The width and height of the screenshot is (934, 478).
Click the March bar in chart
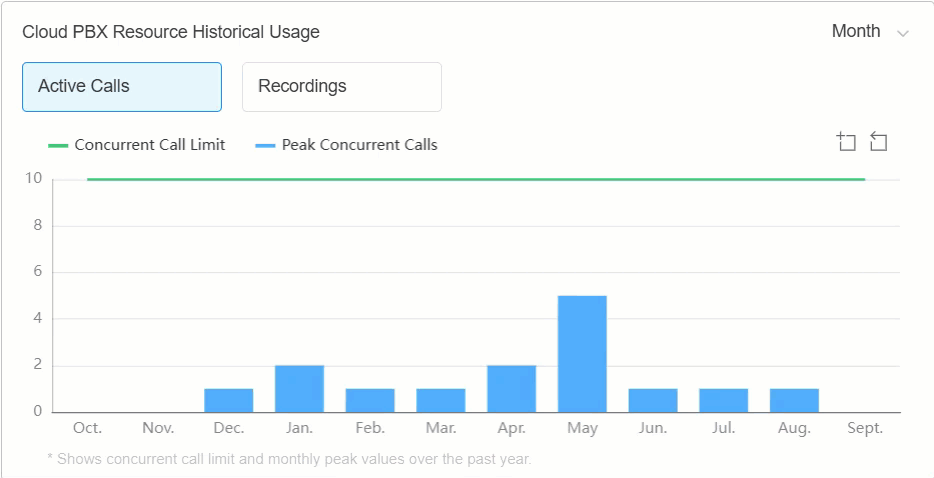pos(441,400)
